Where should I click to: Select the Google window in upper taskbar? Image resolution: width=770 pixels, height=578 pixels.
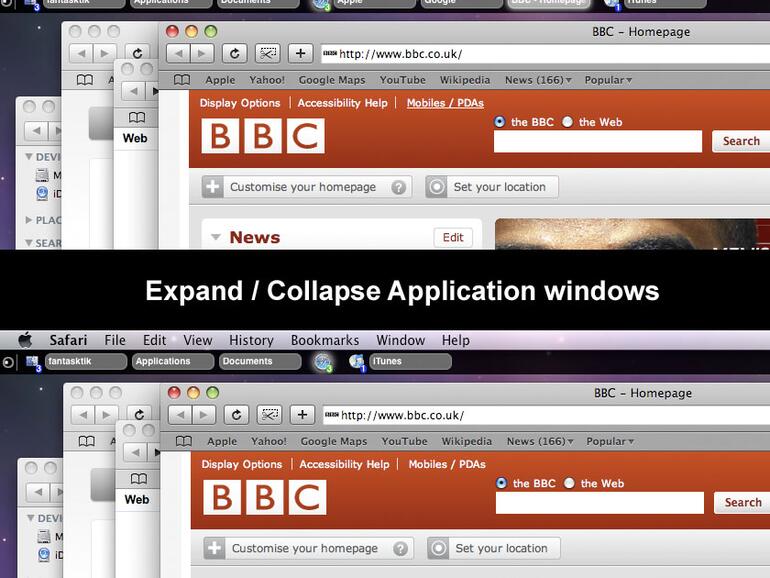click(x=463, y=3)
